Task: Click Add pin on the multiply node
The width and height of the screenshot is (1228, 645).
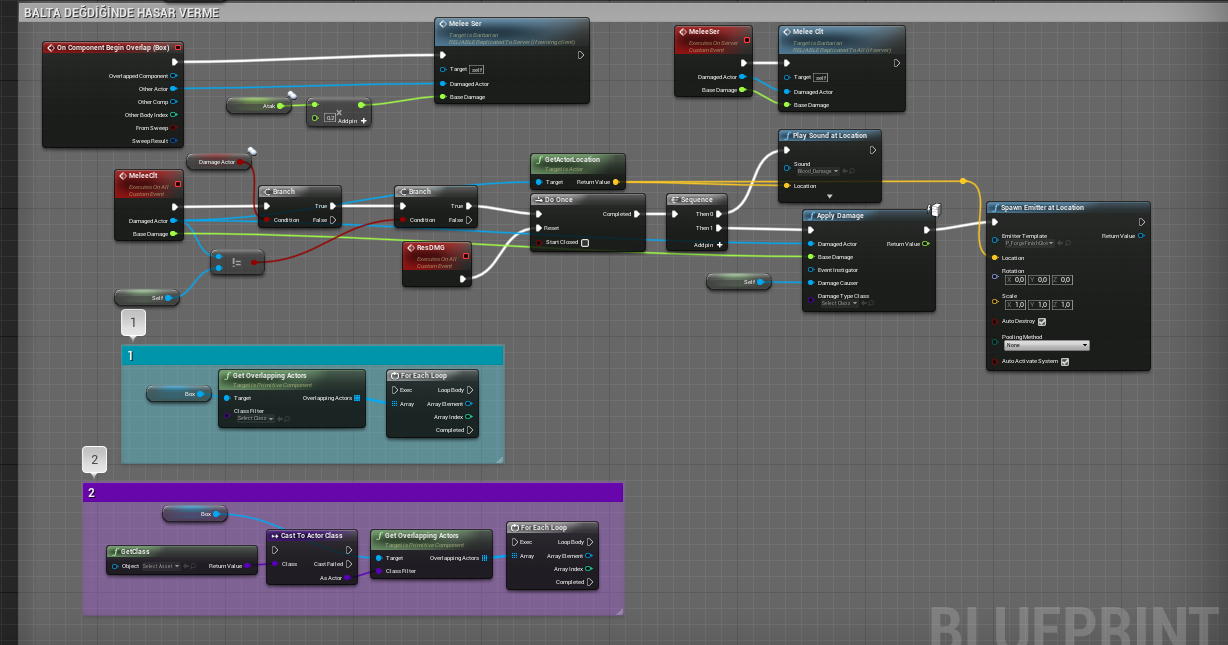Action: click(353, 120)
